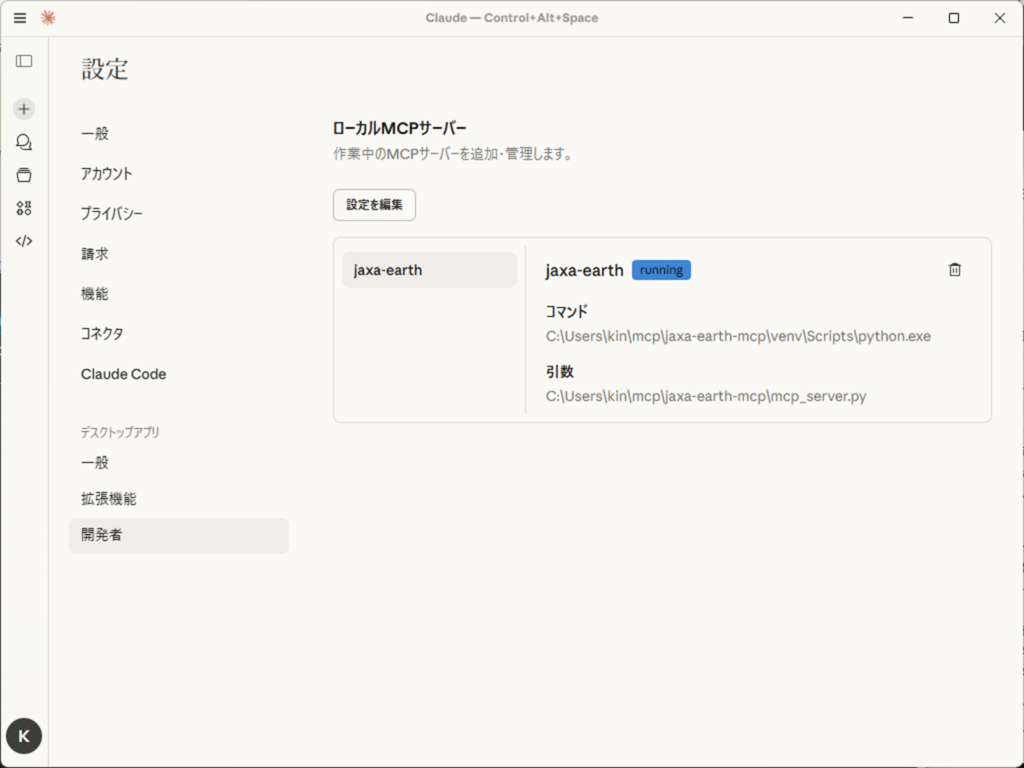Select the 開発者 settings item
Screen dimensions: 1024x768
click(x=102, y=535)
